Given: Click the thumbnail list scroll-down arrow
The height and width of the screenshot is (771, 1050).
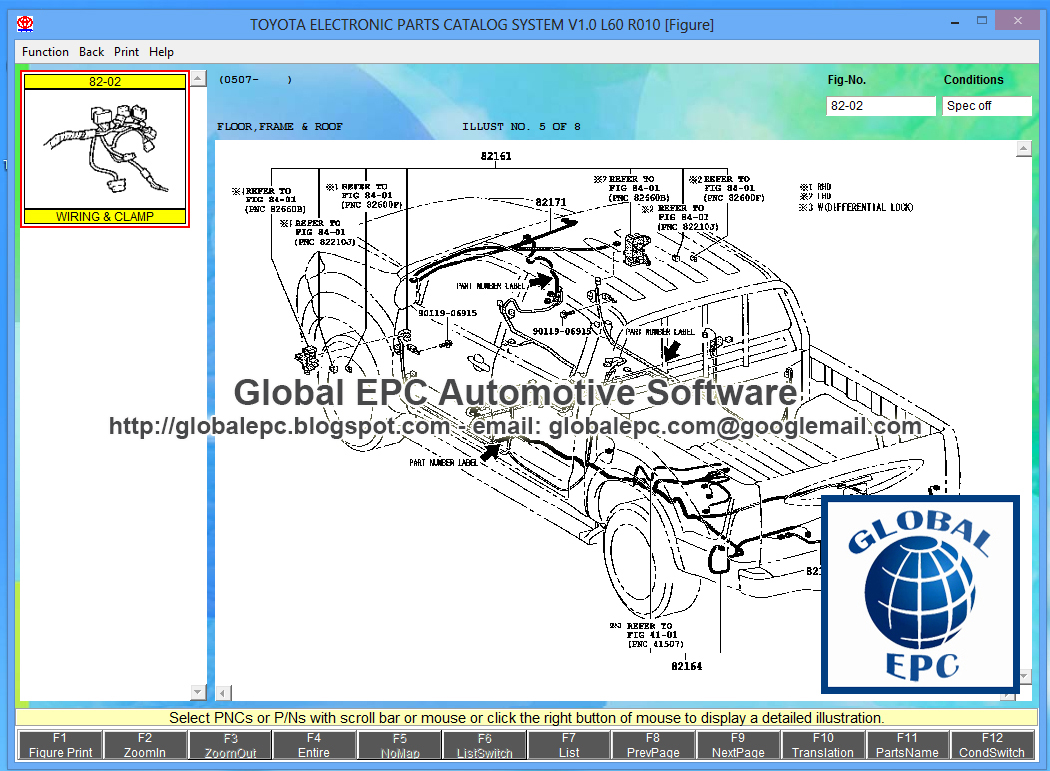Looking at the screenshot, I should pos(198,692).
